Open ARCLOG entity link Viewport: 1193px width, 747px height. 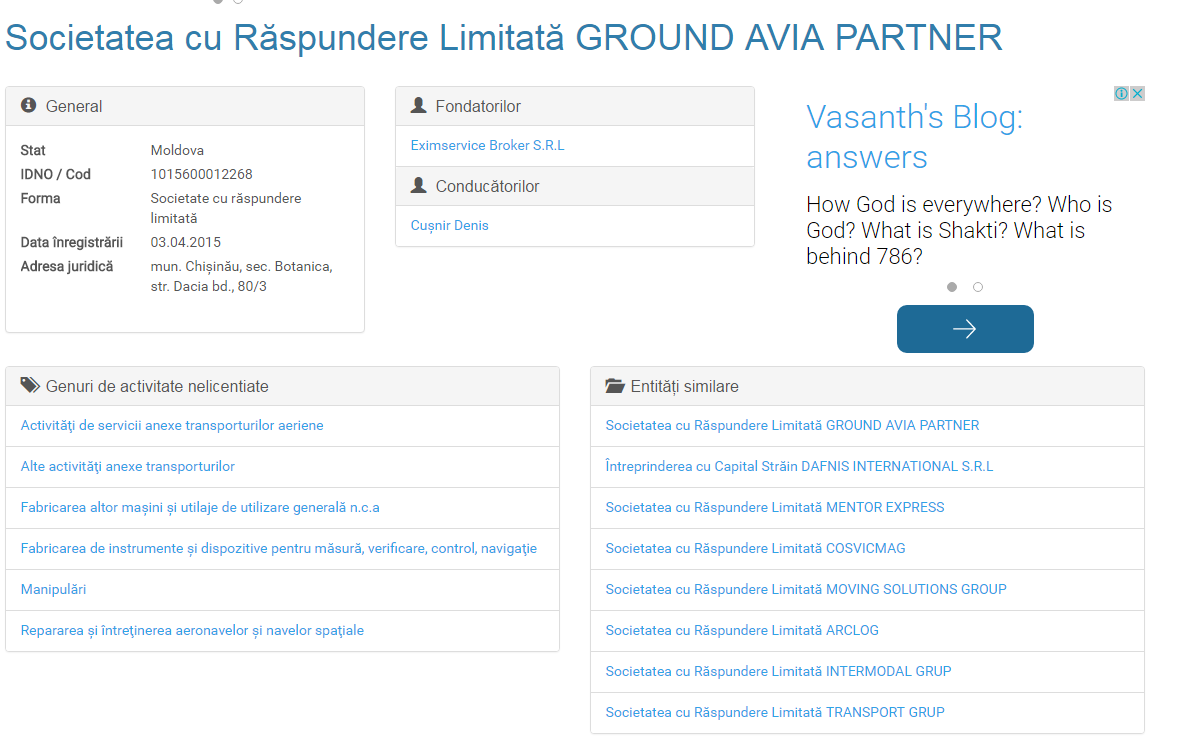coord(742,631)
